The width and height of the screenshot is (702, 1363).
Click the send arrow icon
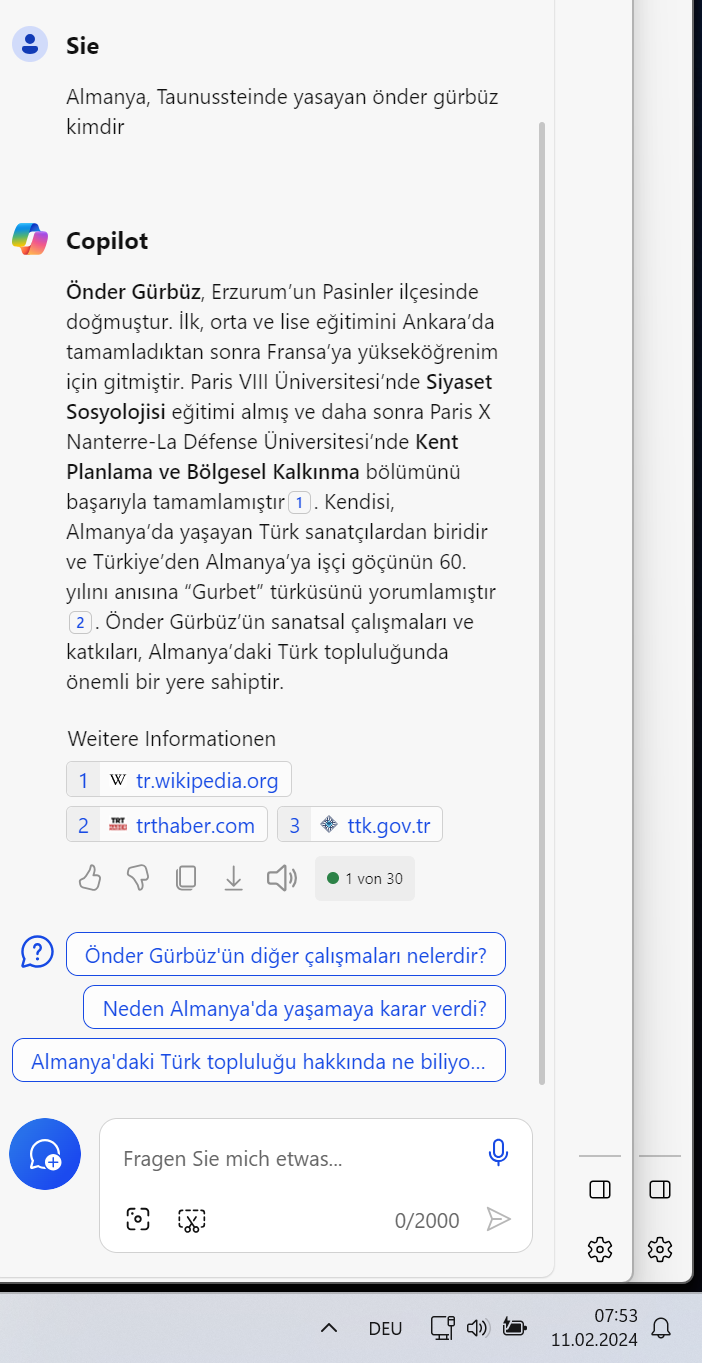click(498, 1219)
